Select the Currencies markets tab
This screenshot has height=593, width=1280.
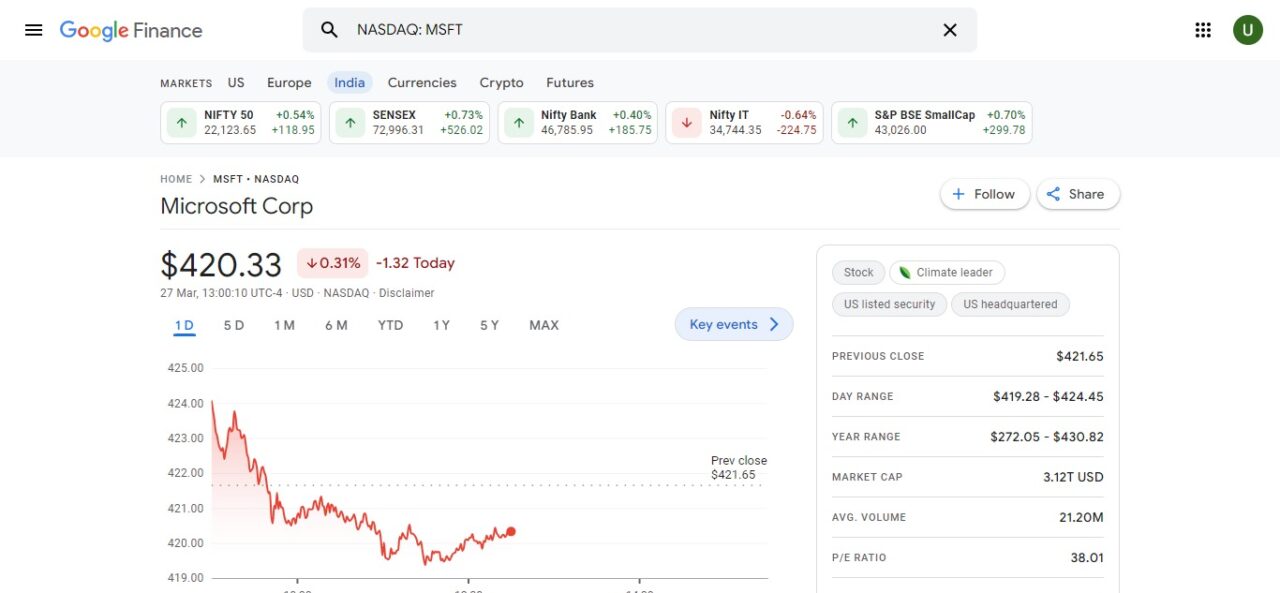pos(422,83)
